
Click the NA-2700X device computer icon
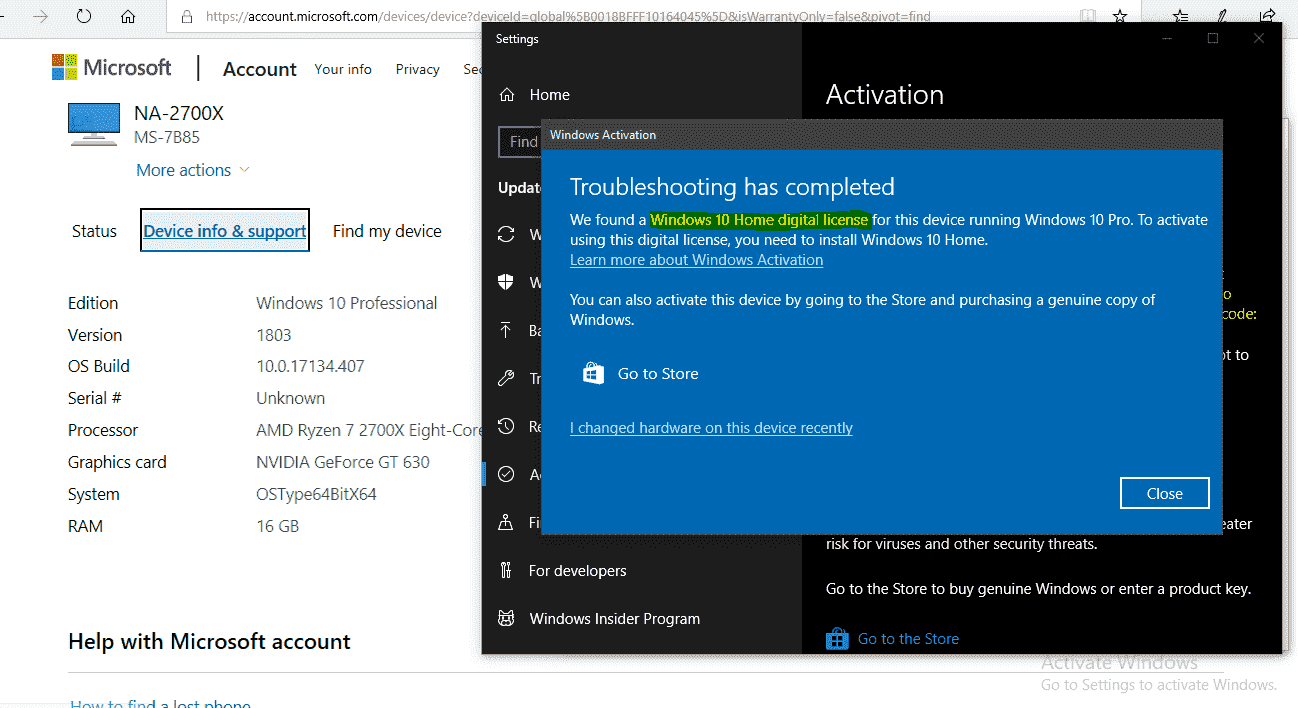[94, 124]
